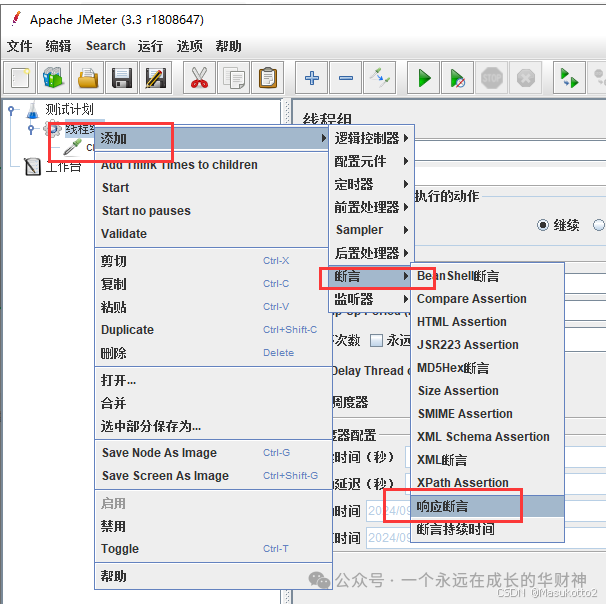606x604 pixels.
Task: Toggle the 永远 checkbox
Action: (x=376, y=340)
